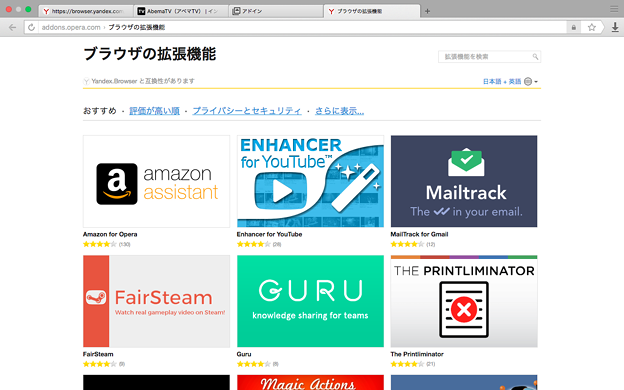Open the Guru thumbnail
The height and width of the screenshot is (390, 624).
(310, 301)
